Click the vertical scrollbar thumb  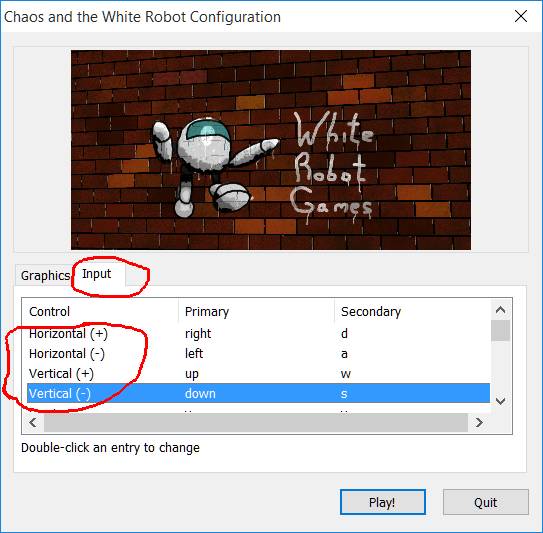[x=500, y=331]
